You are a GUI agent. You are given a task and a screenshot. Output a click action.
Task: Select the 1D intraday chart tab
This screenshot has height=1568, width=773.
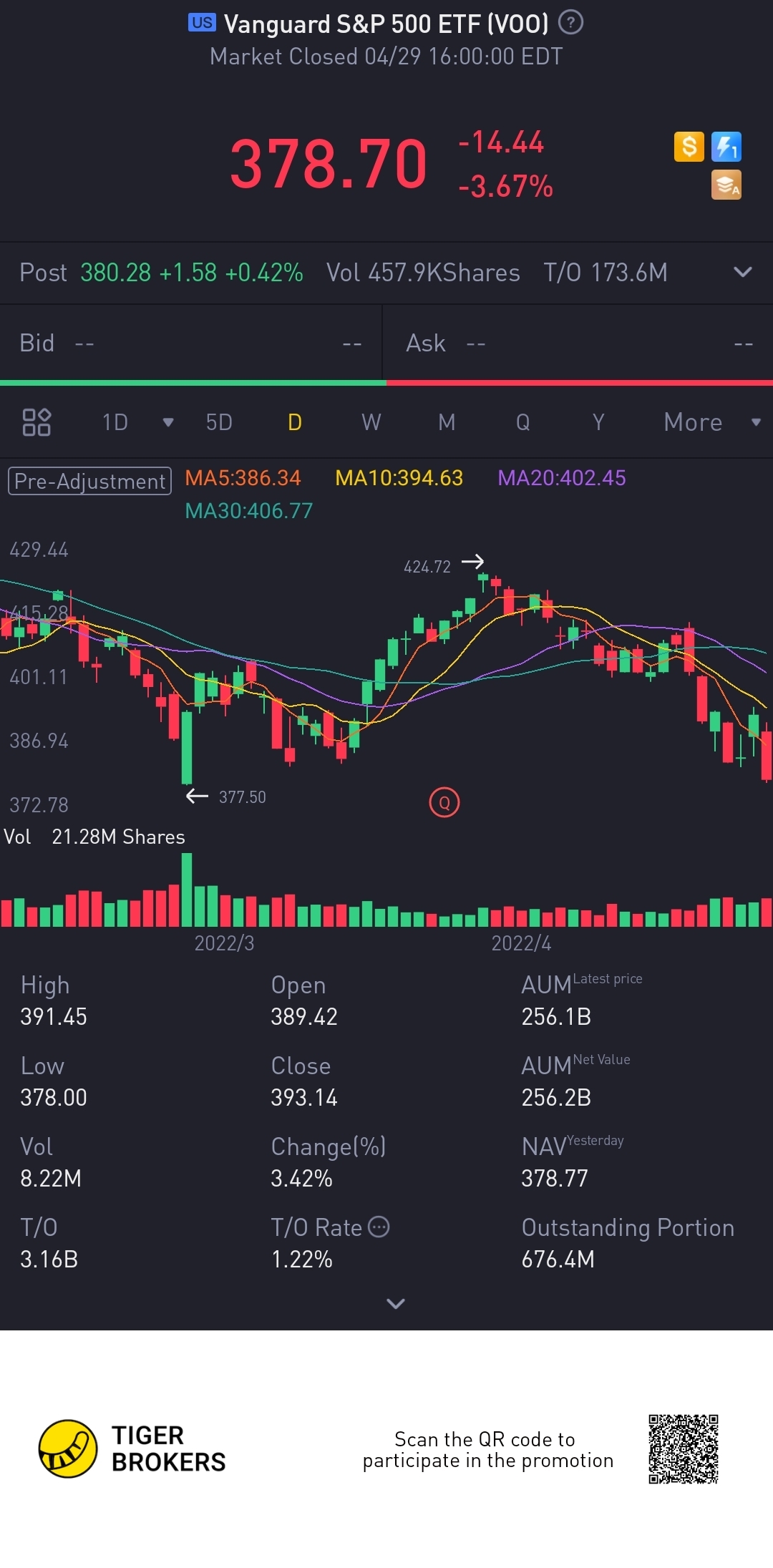(115, 422)
